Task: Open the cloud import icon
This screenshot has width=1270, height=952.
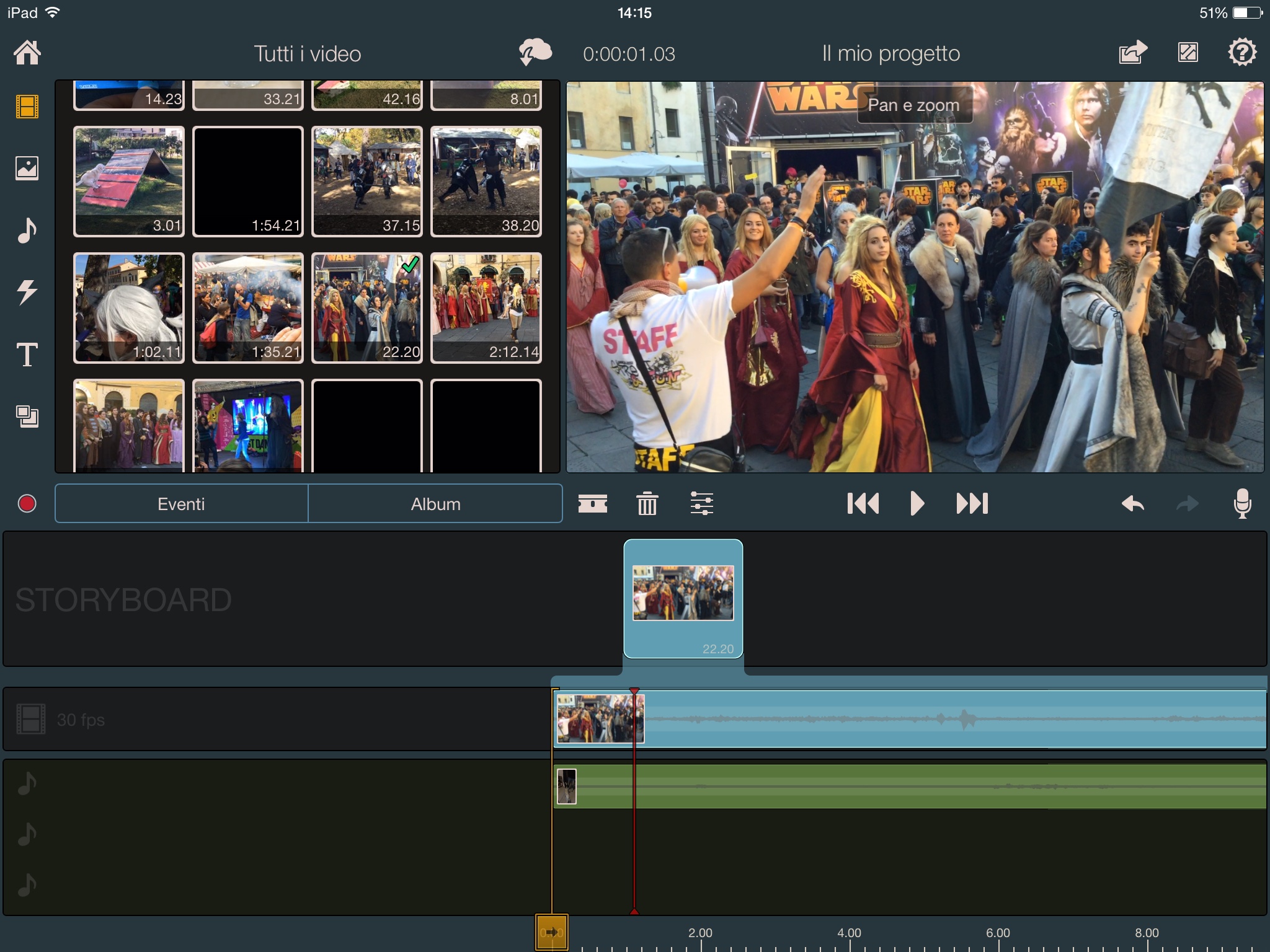Action: (x=535, y=52)
